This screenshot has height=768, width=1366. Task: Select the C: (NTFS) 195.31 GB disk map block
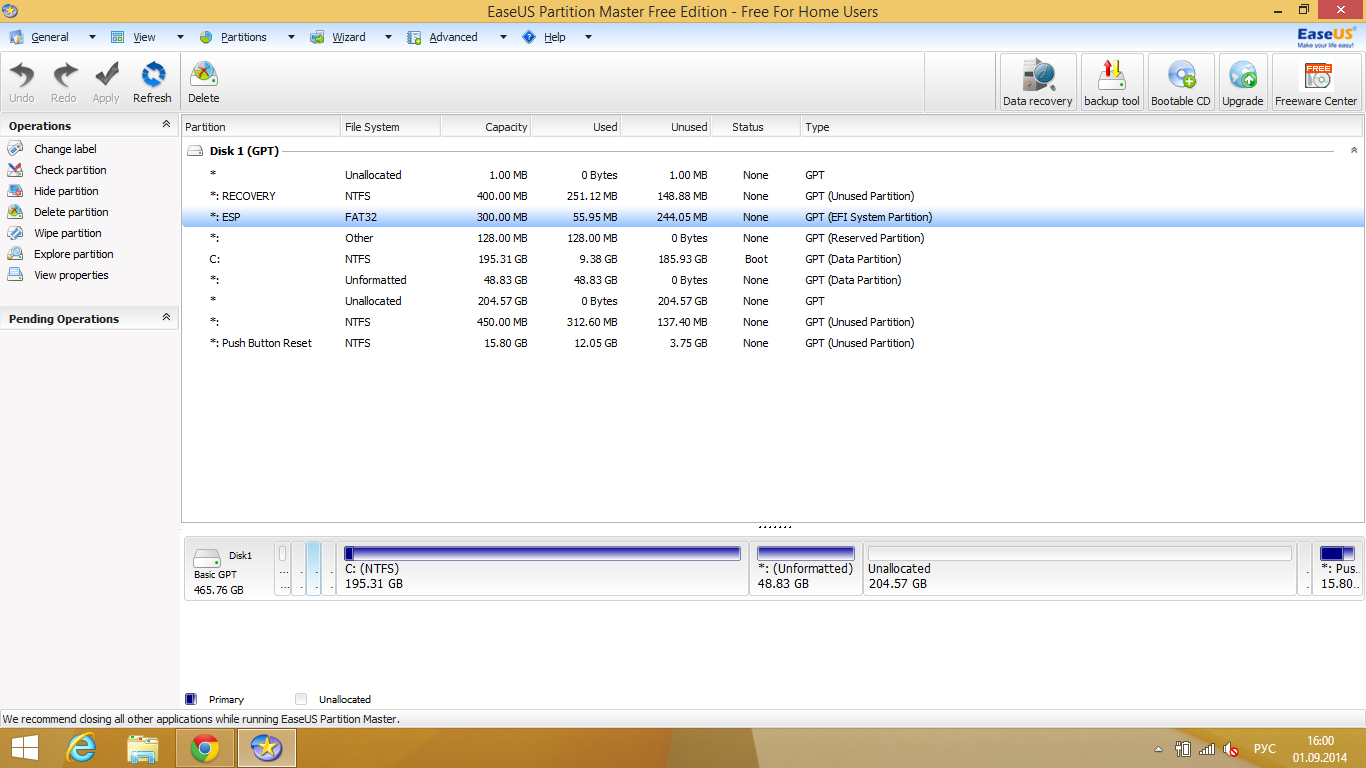[x=542, y=568]
